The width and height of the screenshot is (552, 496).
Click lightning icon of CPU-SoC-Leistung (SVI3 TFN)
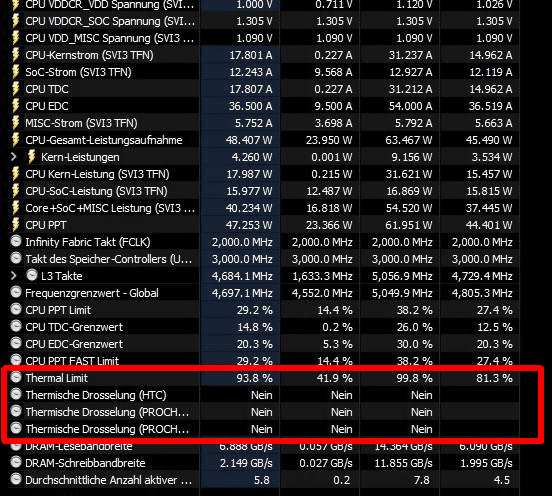pyautogui.click(x=15, y=191)
